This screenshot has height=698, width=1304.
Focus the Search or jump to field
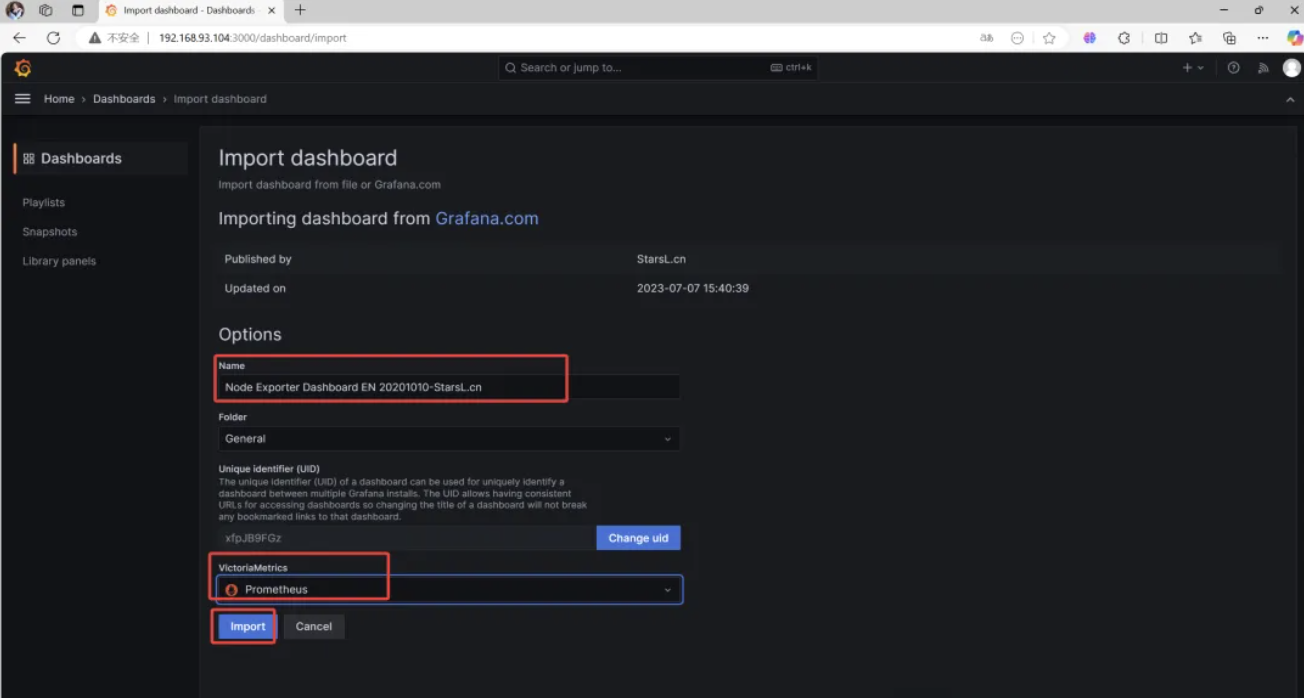657,68
